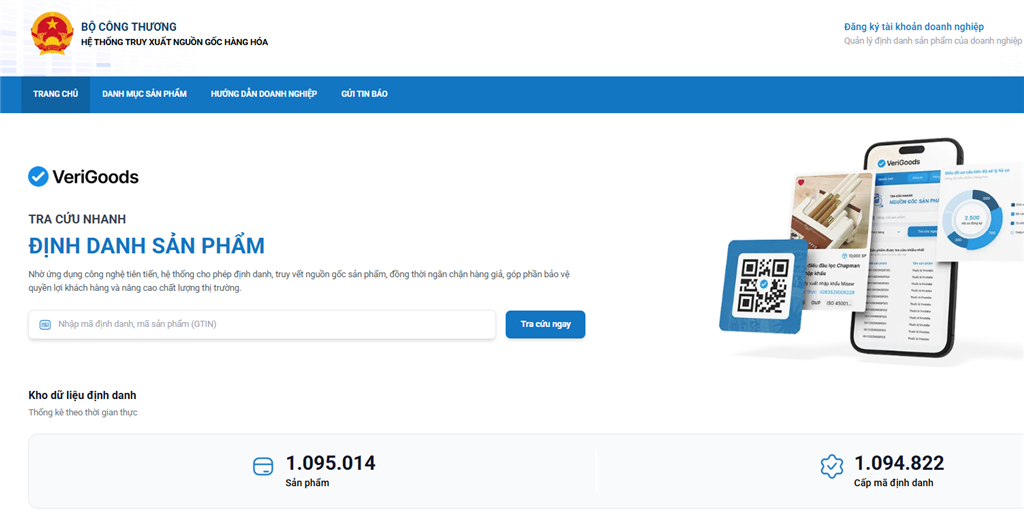Viewport: 1024px width, 518px height.
Task: Click the 1.094.822 count value
Action: pos(899,463)
